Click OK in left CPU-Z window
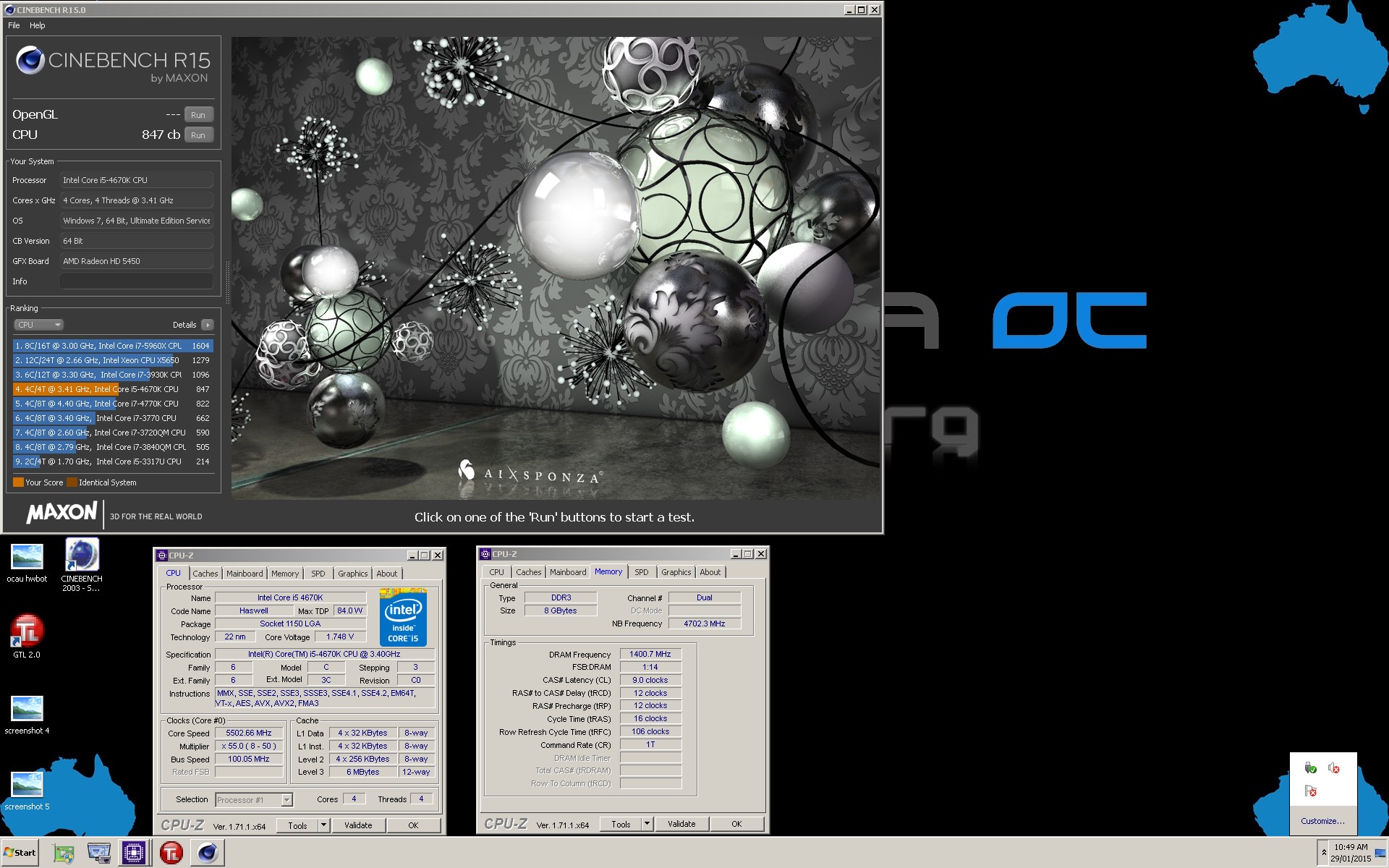The image size is (1389, 868). tap(413, 825)
